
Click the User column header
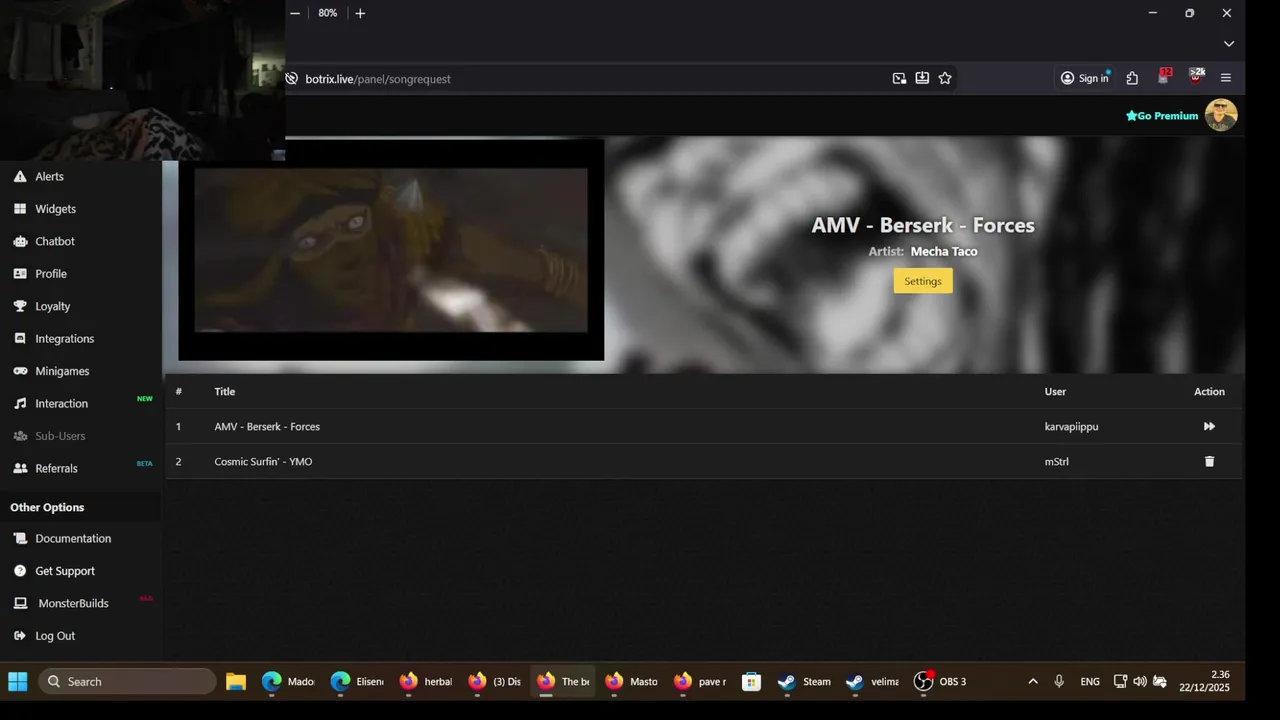coord(1056,391)
